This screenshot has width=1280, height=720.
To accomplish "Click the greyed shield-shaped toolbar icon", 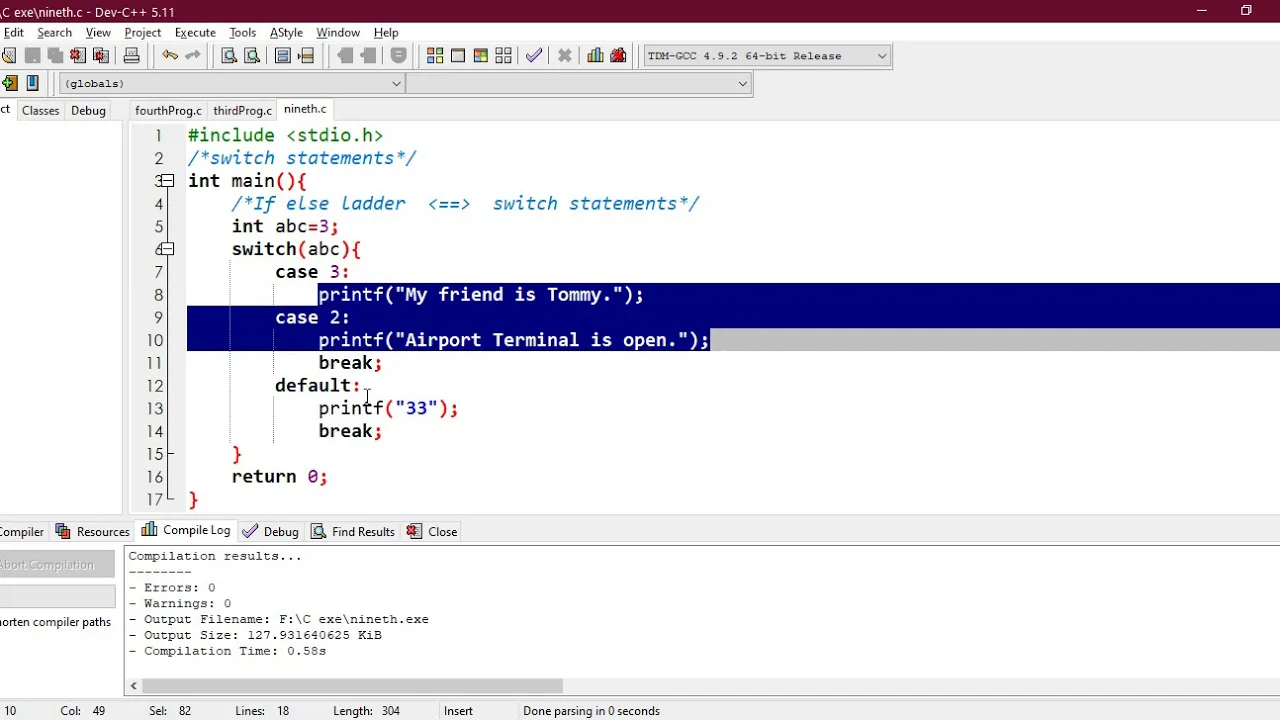I will coord(398,56).
